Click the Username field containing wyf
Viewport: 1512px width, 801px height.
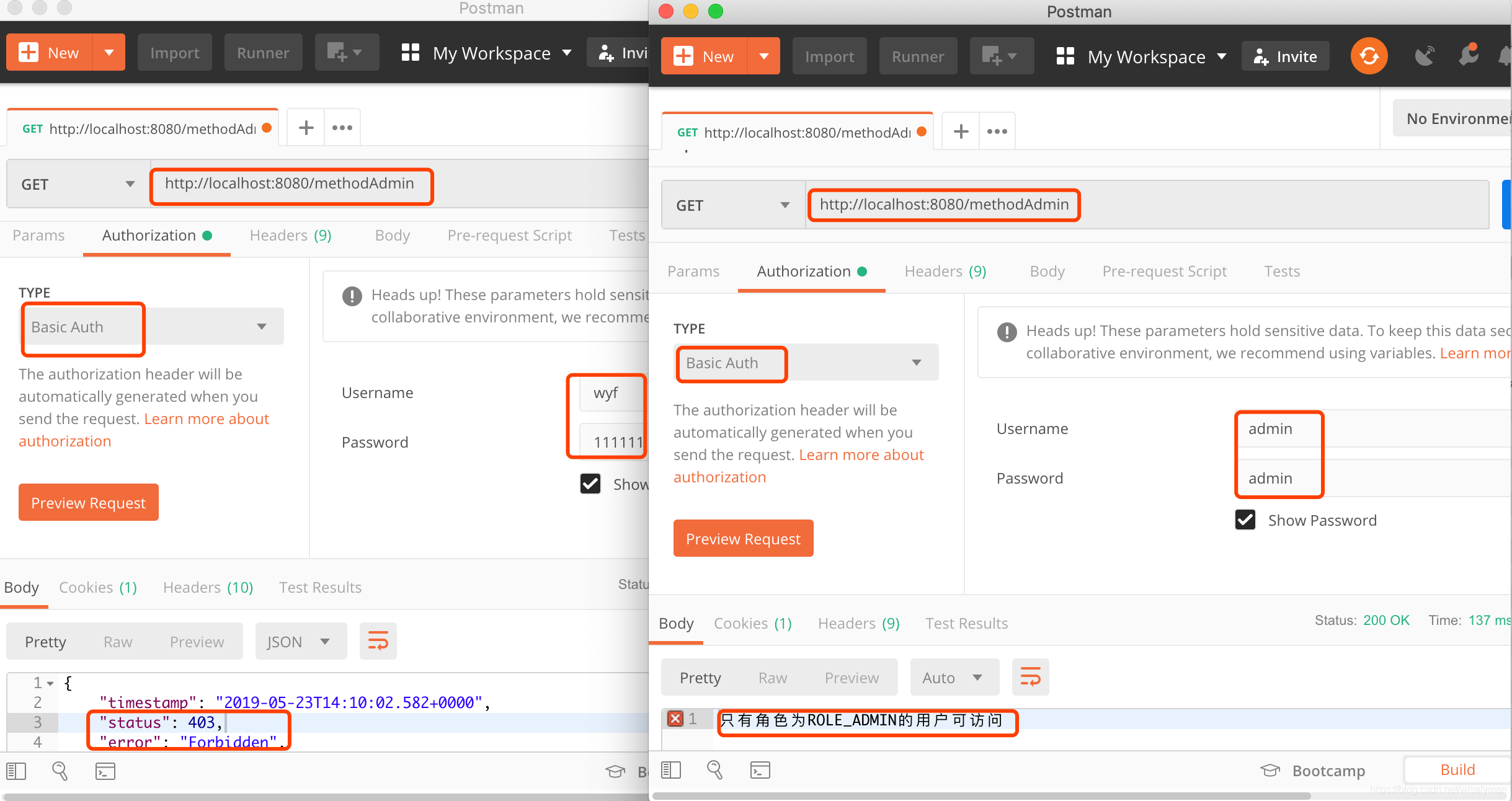click(614, 392)
